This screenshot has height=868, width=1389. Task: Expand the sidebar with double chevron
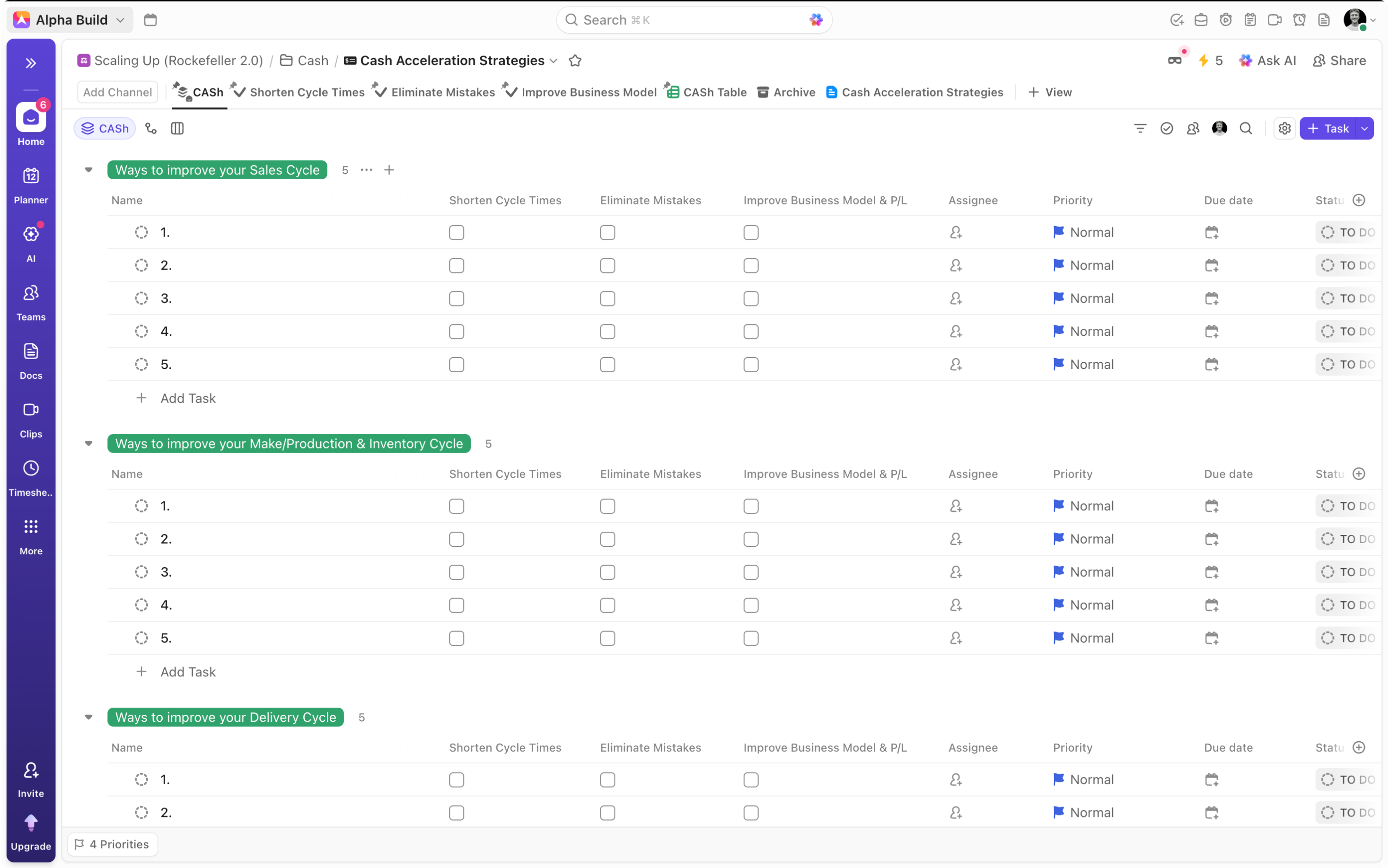click(31, 63)
